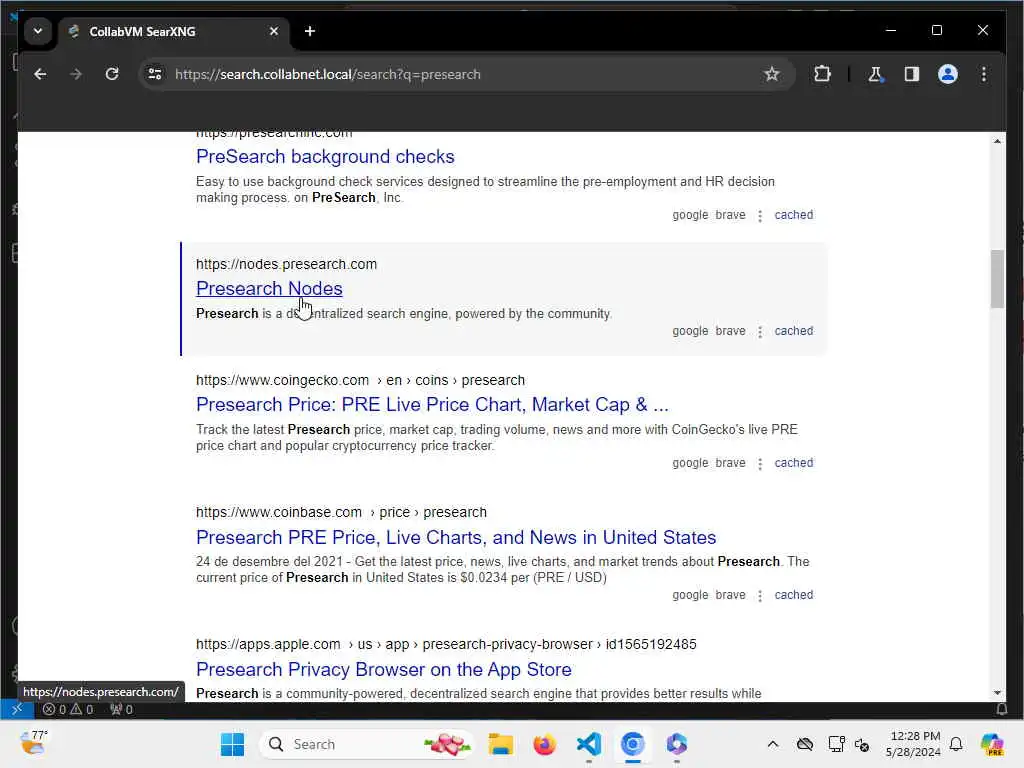Click the taskbar Search box
Image resolution: width=1024 pixels, height=768 pixels.
coord(366,744)
